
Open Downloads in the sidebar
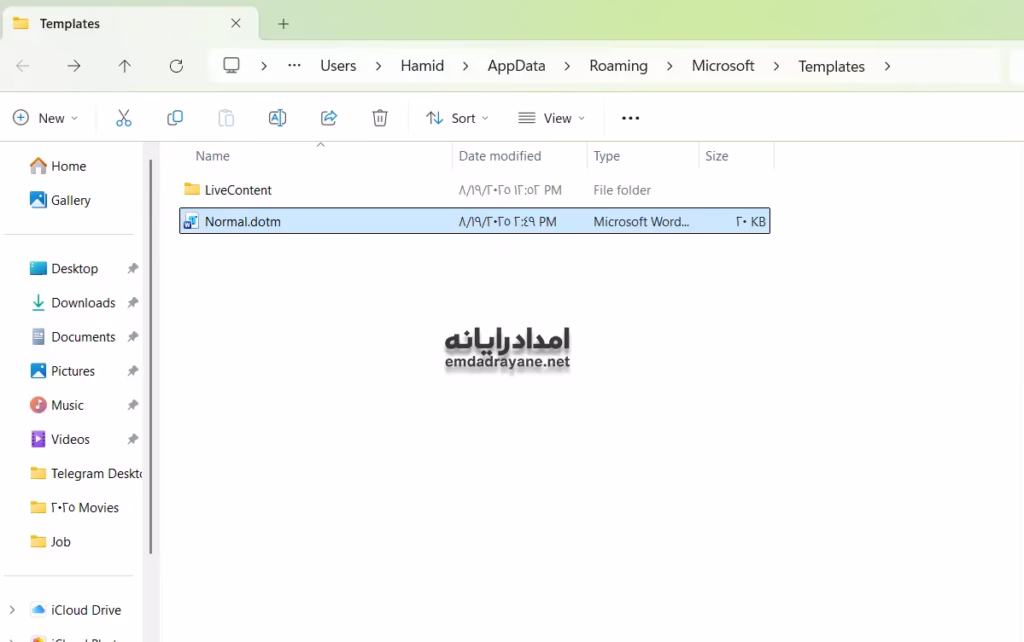pyautogui.click(x=83, y=303)
